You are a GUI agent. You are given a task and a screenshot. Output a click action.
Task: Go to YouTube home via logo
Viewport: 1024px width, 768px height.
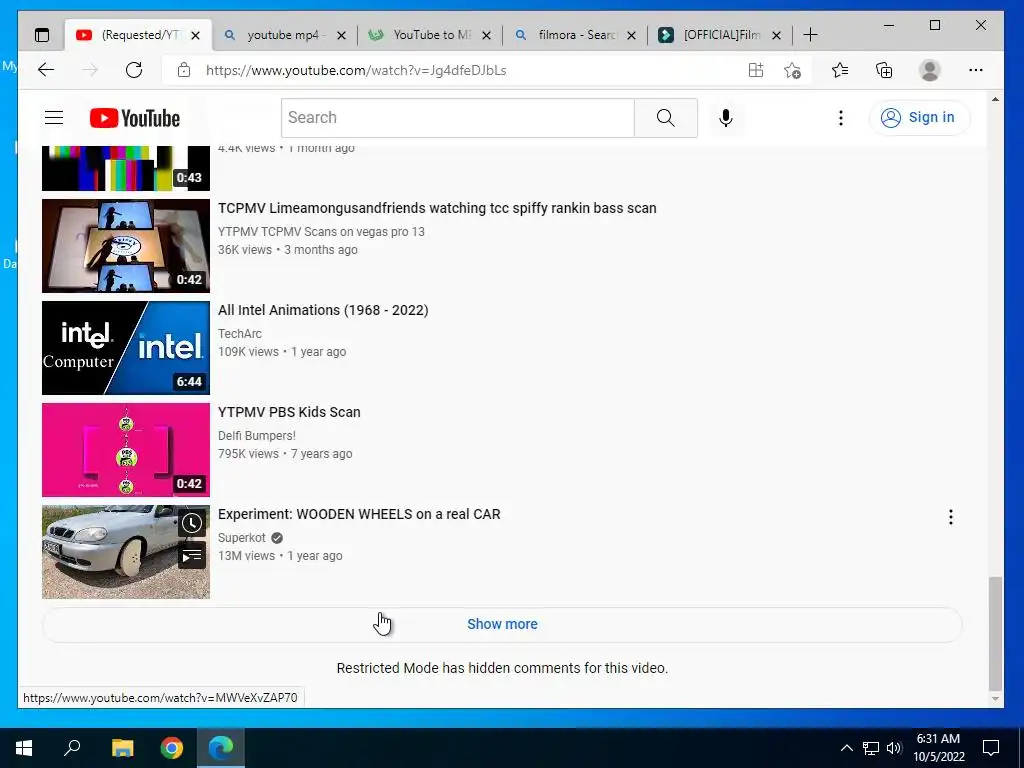coord(135,118)
